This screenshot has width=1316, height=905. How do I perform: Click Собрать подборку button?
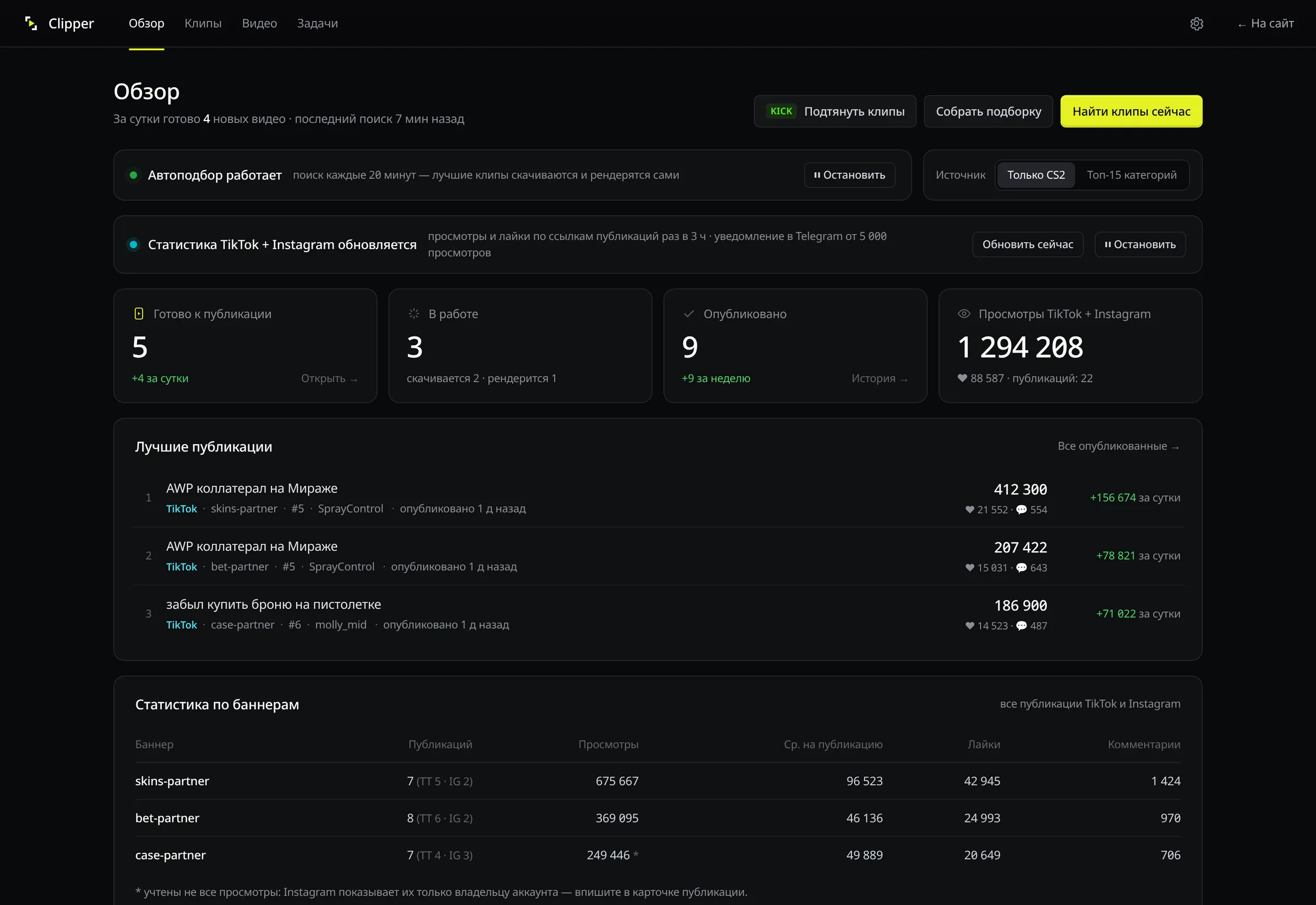(988, 111)
